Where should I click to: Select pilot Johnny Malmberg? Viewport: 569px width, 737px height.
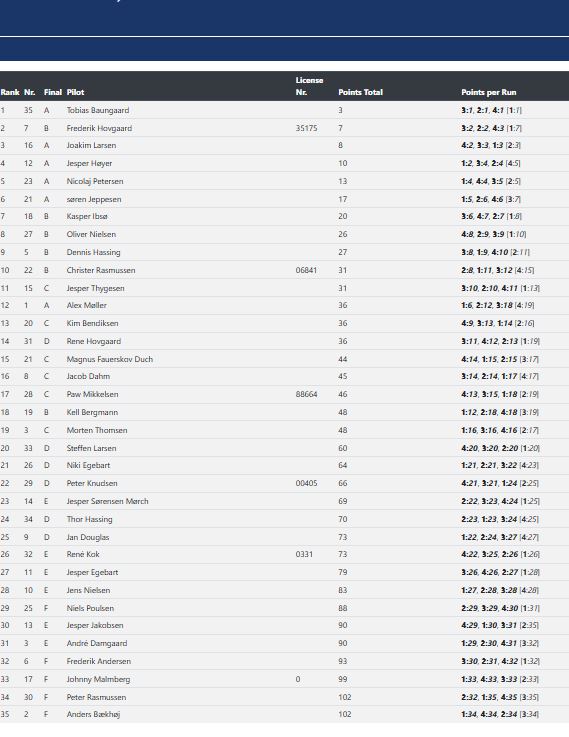98,679
